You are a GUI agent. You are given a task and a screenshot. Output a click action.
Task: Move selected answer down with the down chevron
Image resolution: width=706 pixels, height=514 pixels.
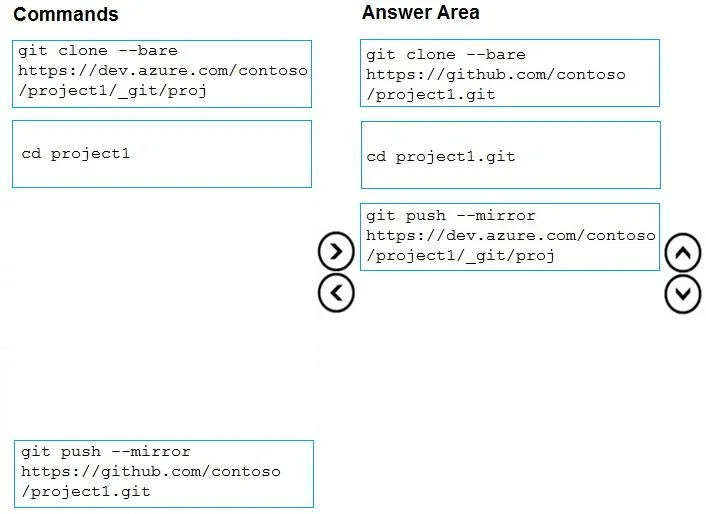[683, 294]
